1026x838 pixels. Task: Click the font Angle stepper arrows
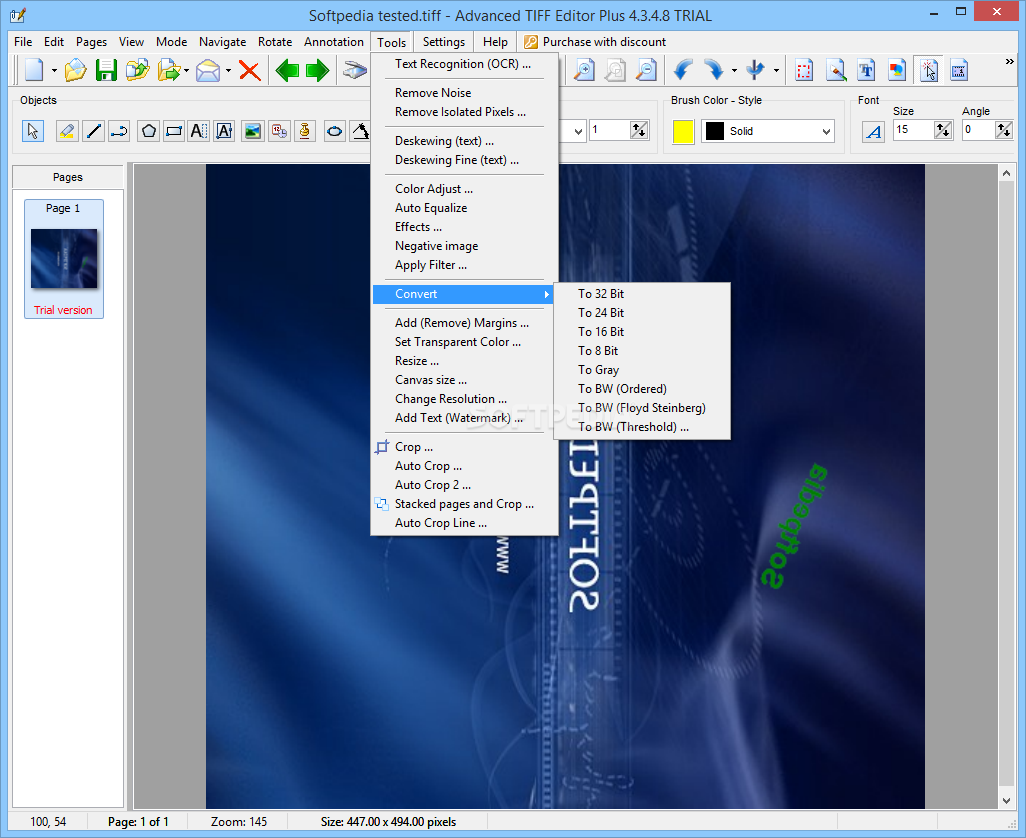[x=1004, y=130]
